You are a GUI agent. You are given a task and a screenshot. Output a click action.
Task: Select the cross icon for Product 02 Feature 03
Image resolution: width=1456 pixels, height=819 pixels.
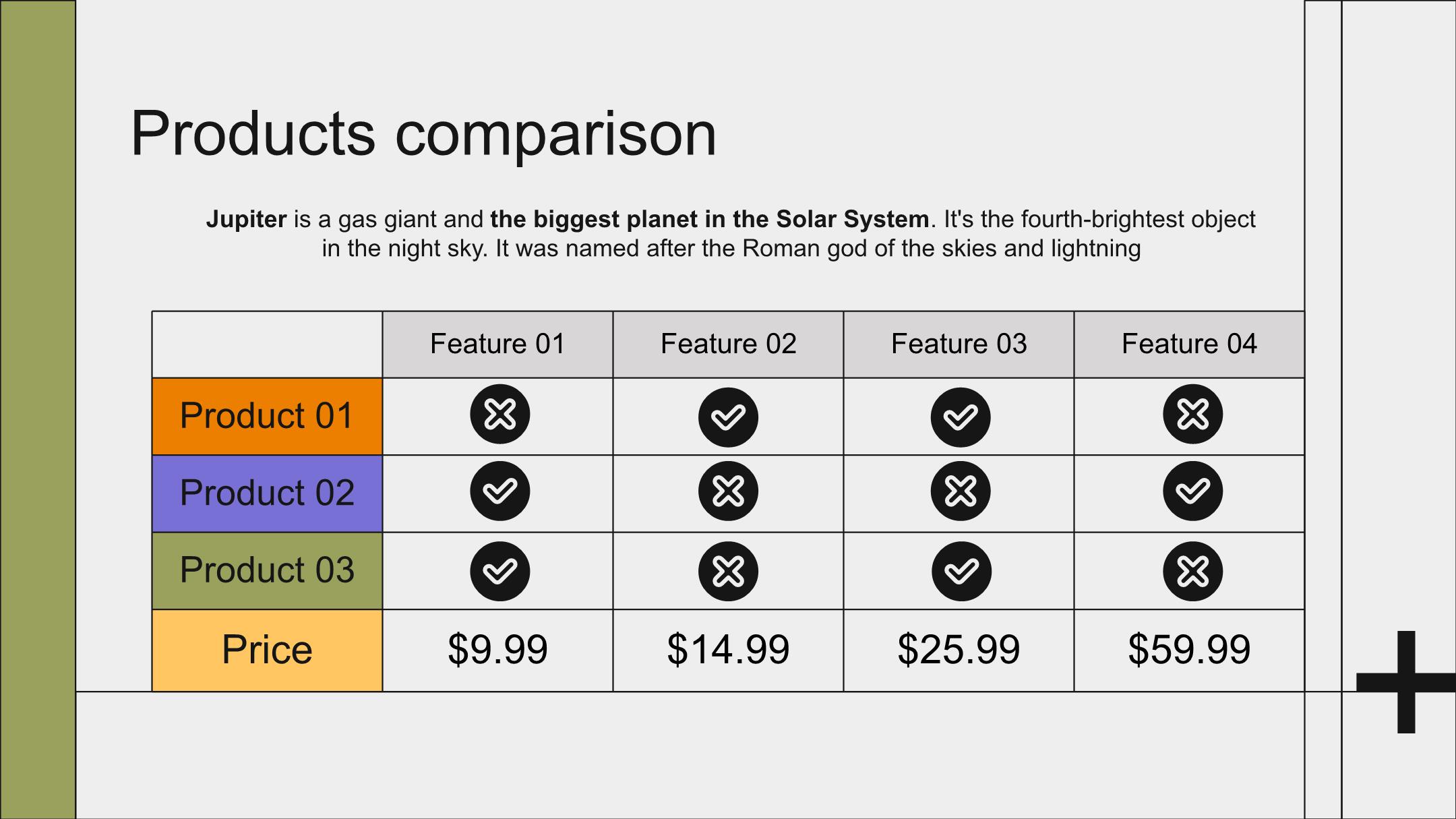pyautogui.click(x=961, y=491)
